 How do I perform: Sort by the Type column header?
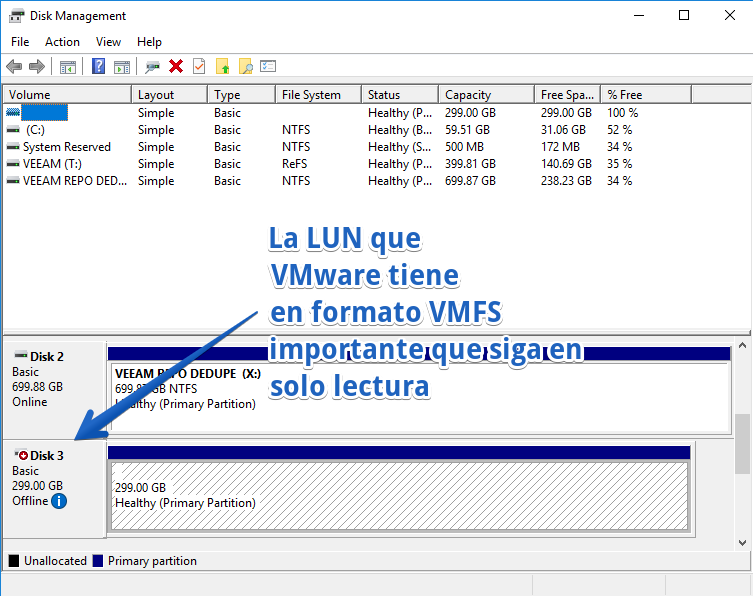click(x=242, y=95)
